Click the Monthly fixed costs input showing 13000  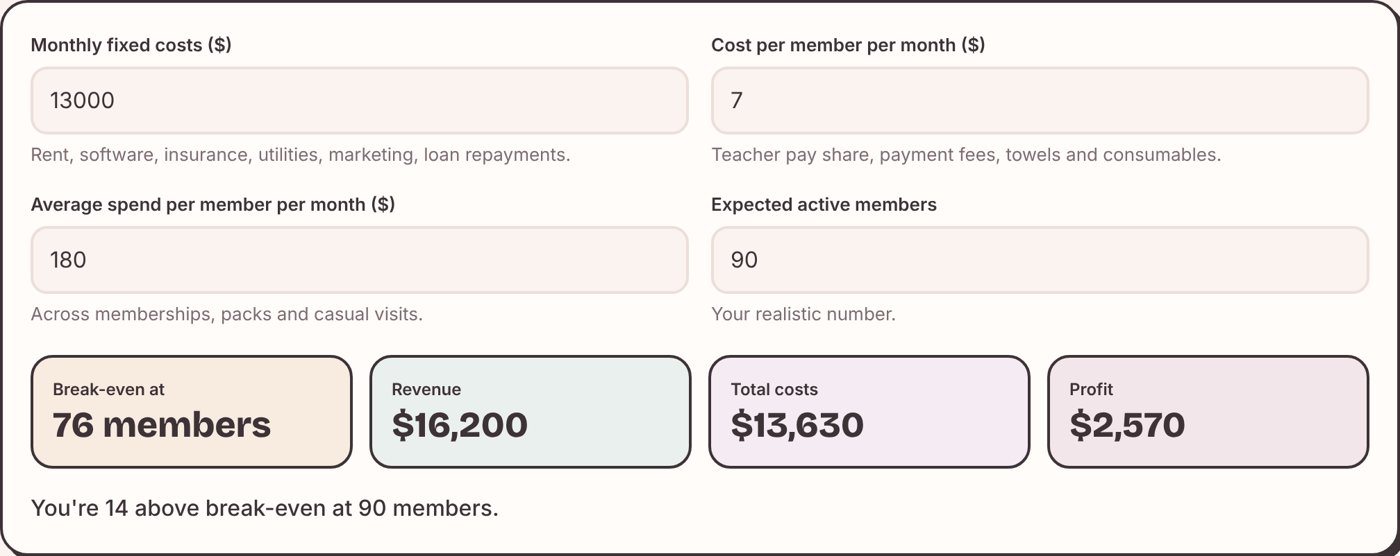(359, 100)
